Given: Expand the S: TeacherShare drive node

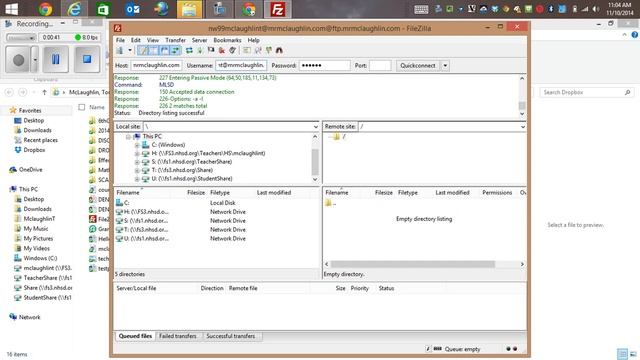Looking at the screenshot, I should pyautogui.click(x=137, y=162).
